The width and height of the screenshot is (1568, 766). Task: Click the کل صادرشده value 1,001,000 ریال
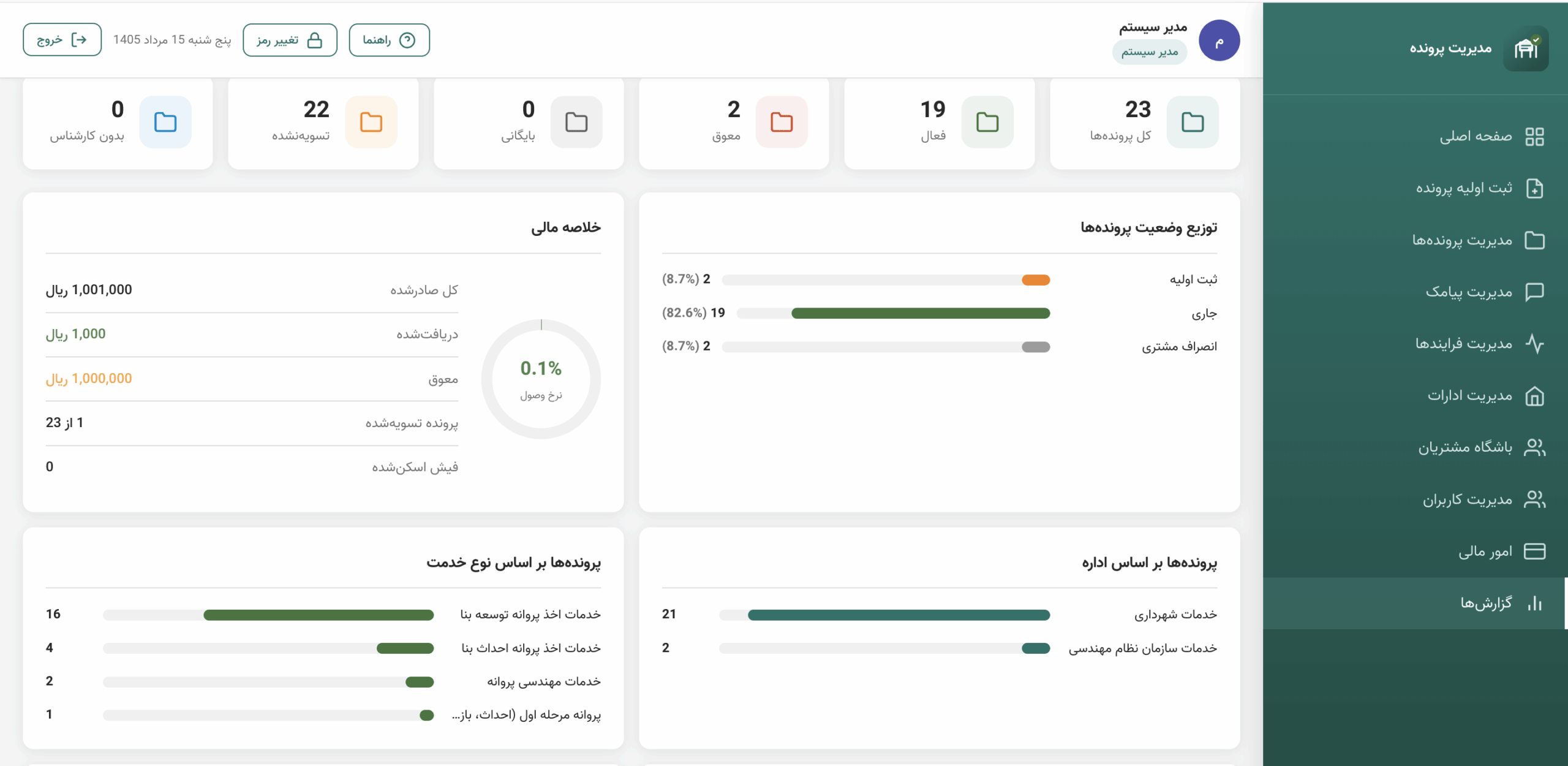click(89, 290)
